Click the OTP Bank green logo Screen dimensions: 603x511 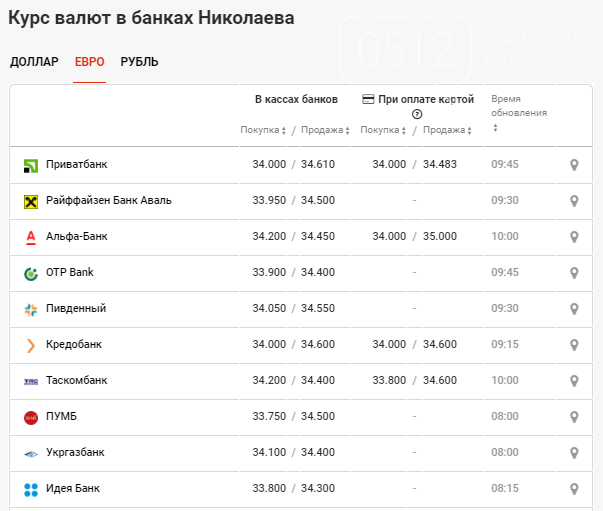pos(30,273)
